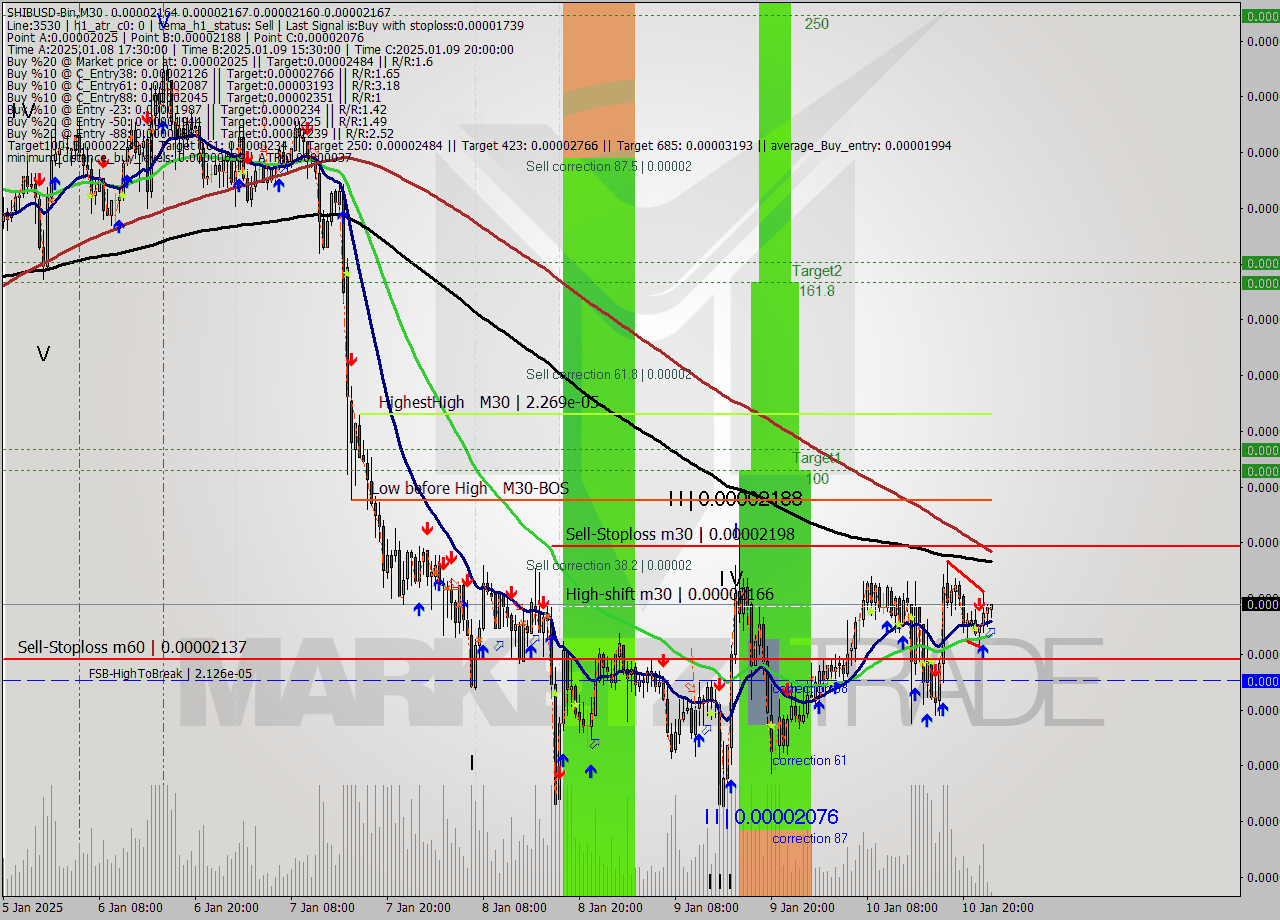The width and height of the screenshot is (1280, 920).
Task: Click the '8 Jan 20:00' time label
Action: [609, 908]
